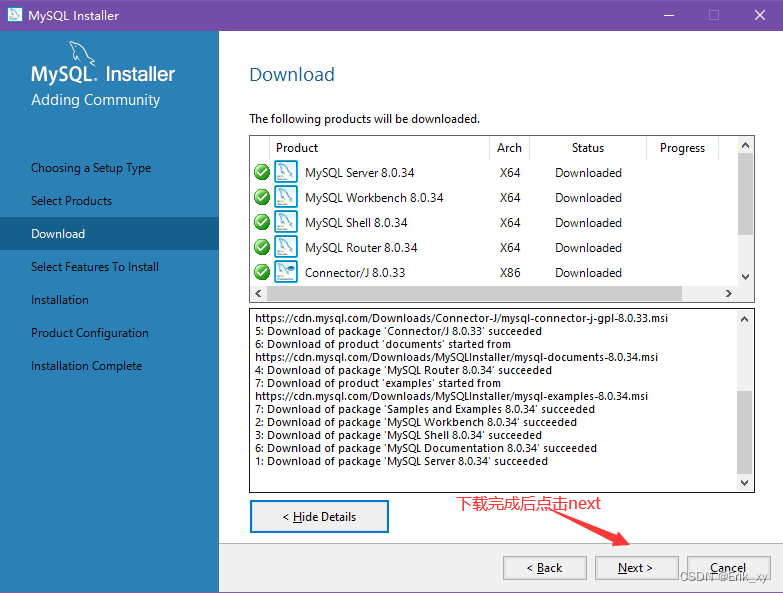Click green checkmark beside MySQL Router 8.0.34

tap(262, 247)
